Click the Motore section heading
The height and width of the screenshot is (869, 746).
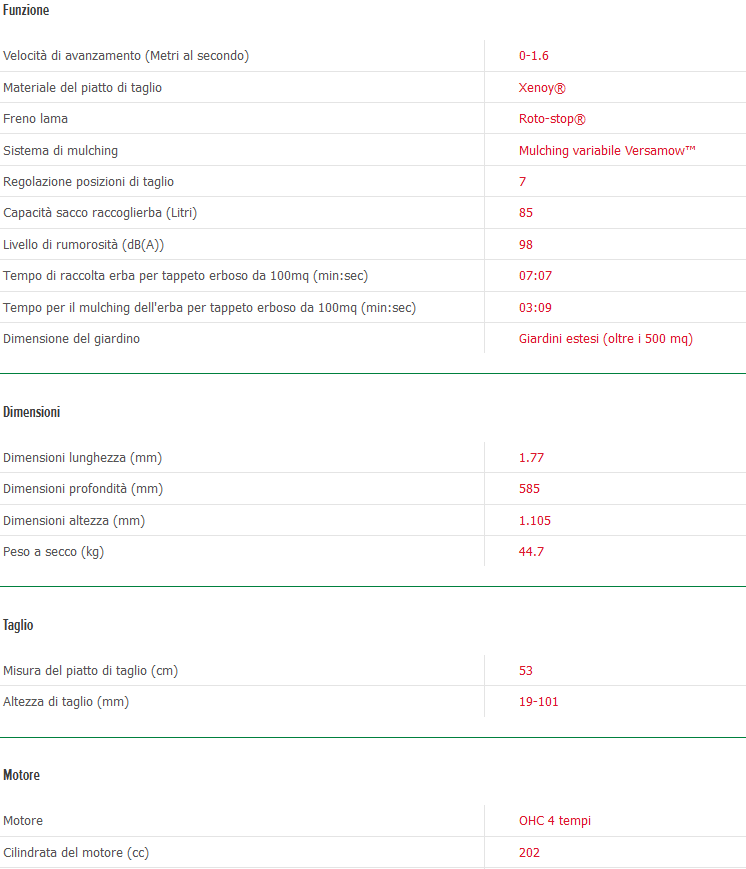(x=21, y=775)
